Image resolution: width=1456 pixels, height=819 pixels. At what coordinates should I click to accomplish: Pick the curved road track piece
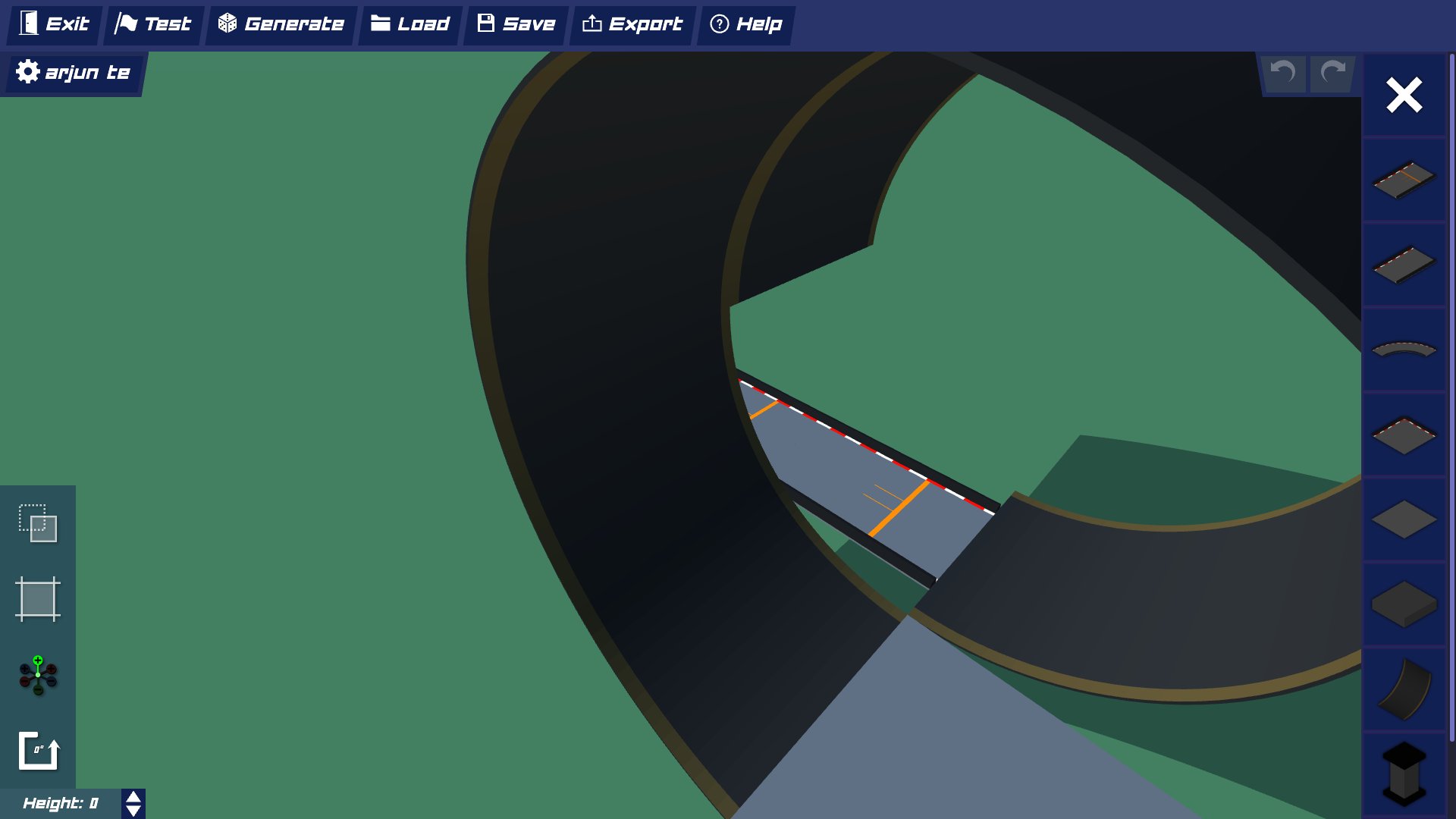[x=1403, y=350]
